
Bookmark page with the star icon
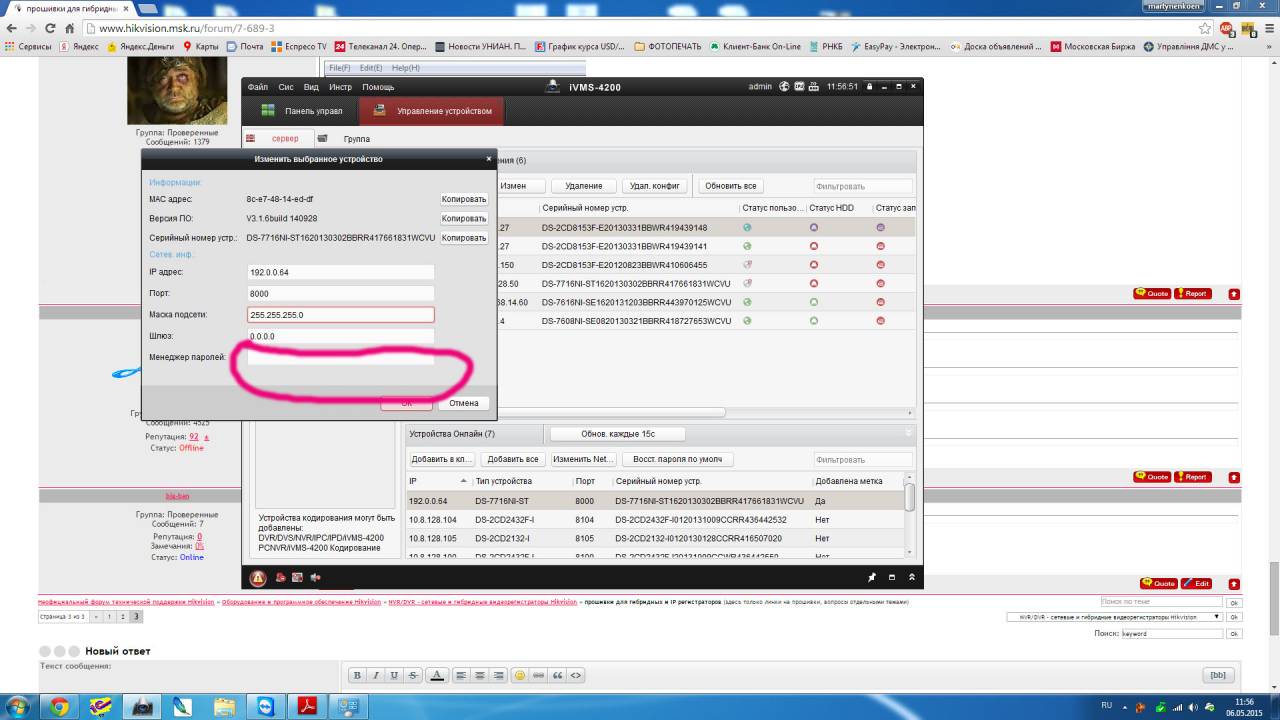tap(1205, 29)
